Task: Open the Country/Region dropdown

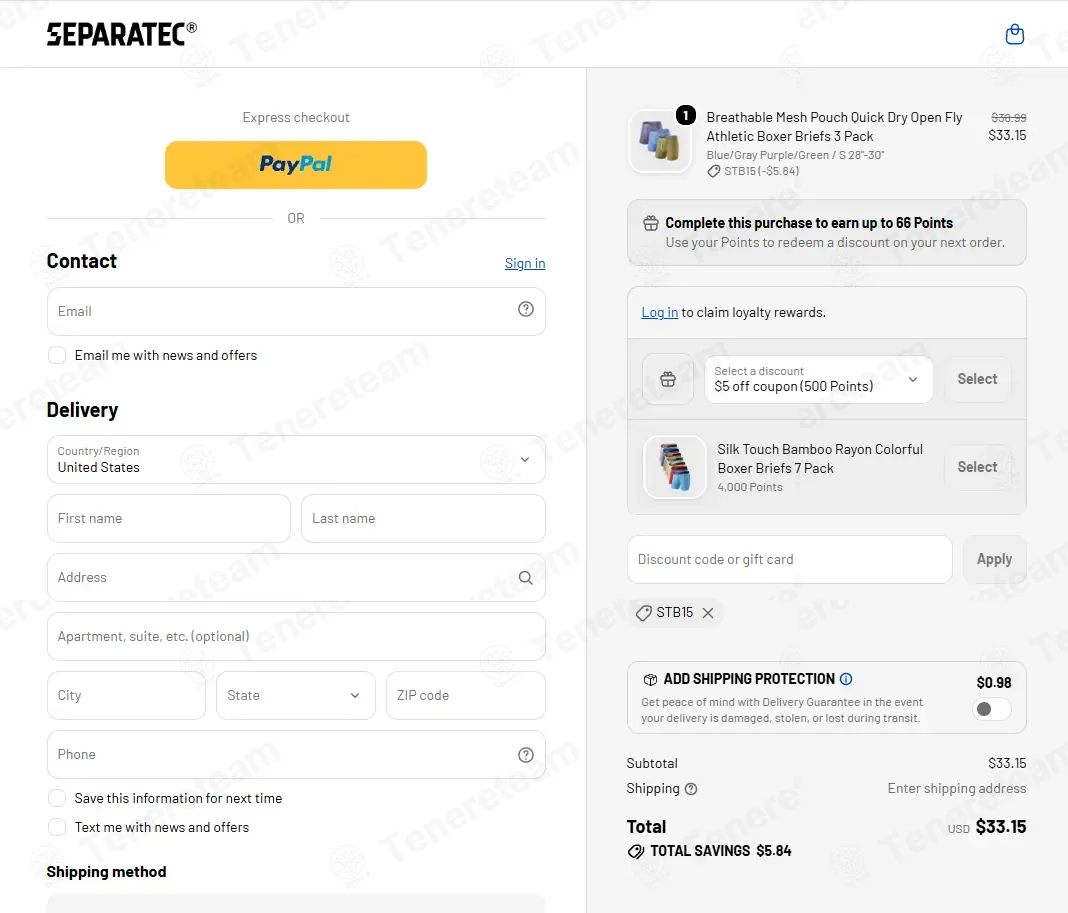Action: (296, 460)
